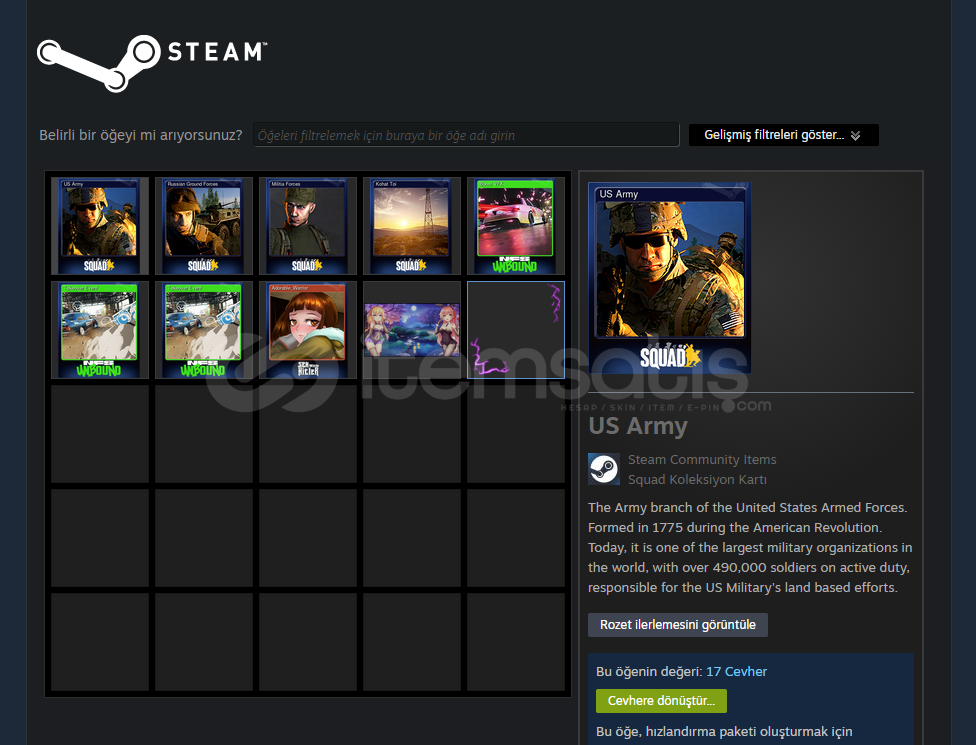Click the 17 Cevher gem value link

point(736,672)
